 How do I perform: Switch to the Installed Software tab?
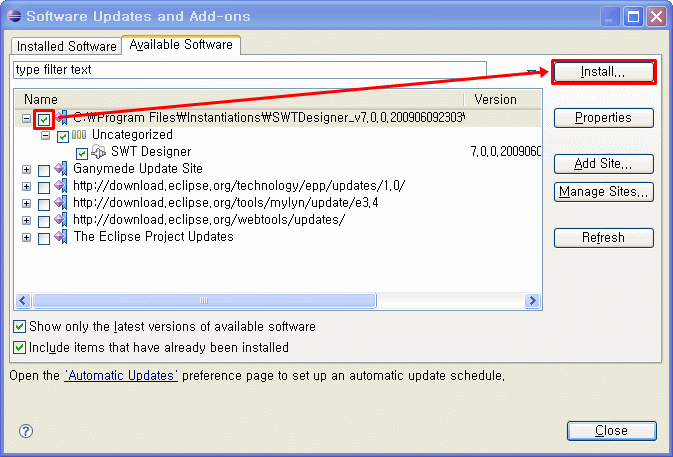(x=67, y=46)
